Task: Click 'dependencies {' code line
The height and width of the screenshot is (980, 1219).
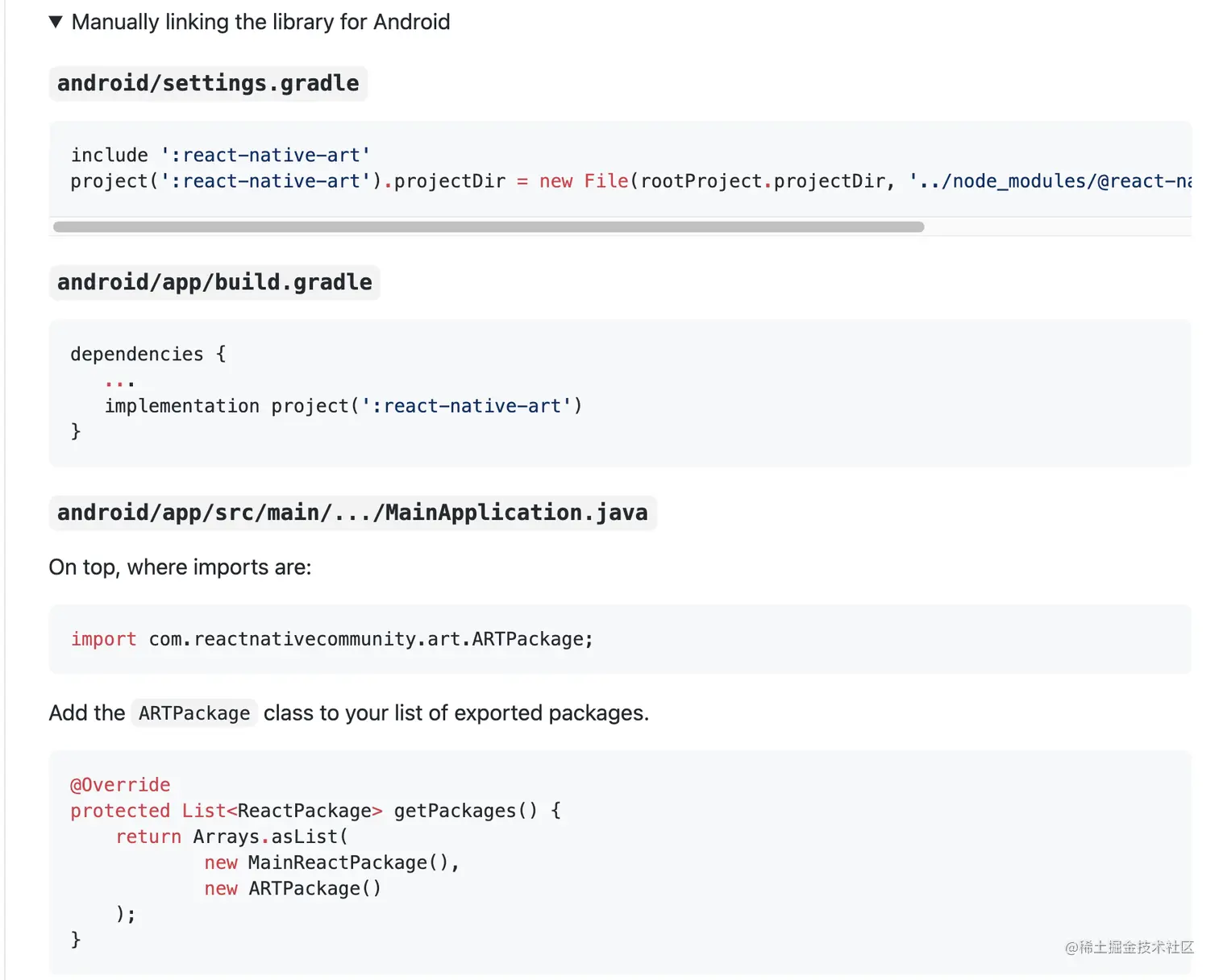Action: click(x=148, y=354)
